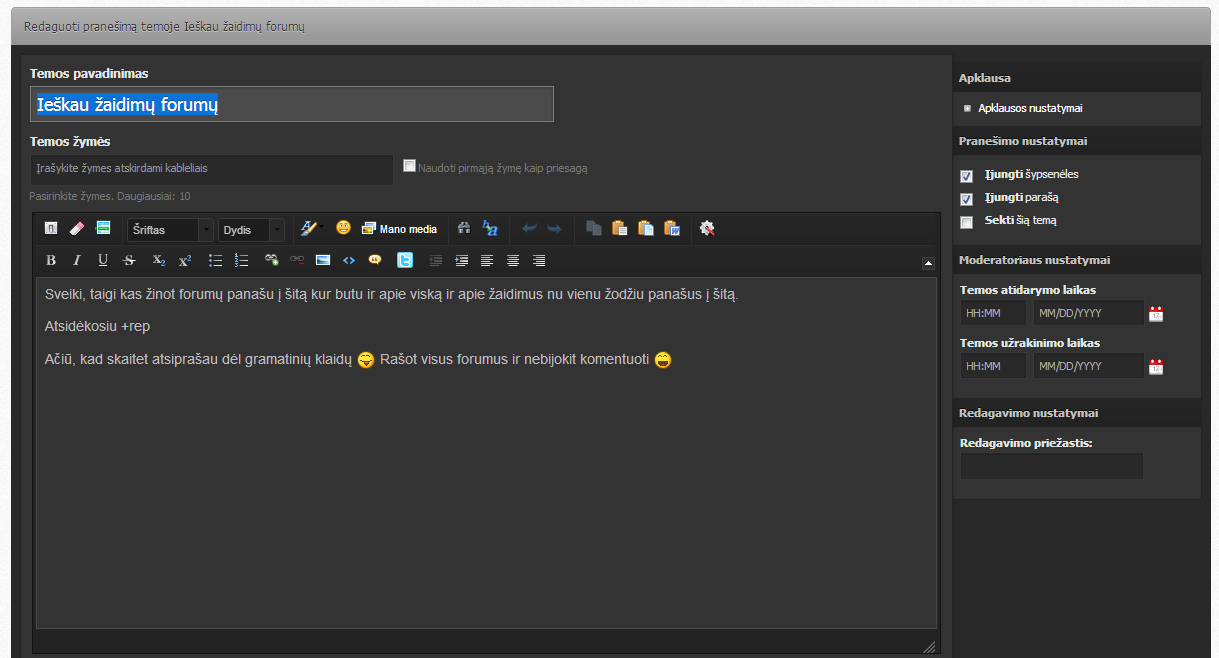Open the text color picker brush
Image resolution: width=1219 pixels, height=658 pixels.
[x=309, y=229]
